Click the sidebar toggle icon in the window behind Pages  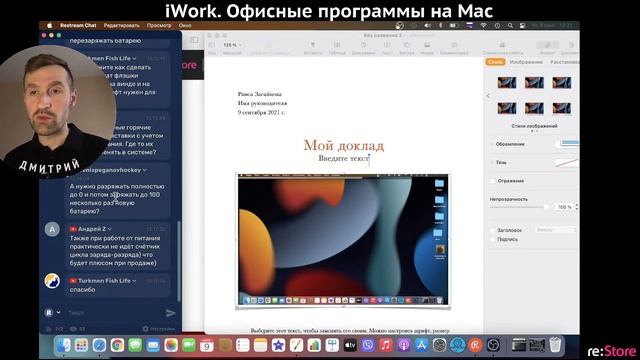[x=194, y=40]
